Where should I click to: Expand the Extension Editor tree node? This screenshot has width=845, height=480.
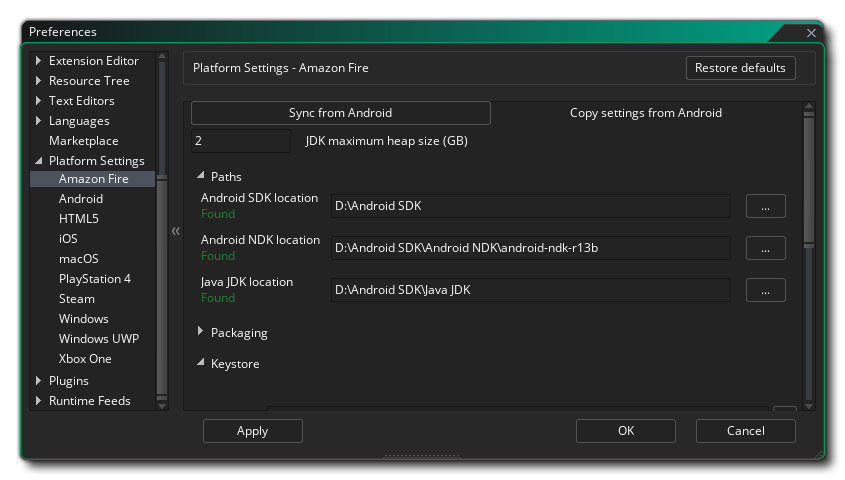pos(39,61)
